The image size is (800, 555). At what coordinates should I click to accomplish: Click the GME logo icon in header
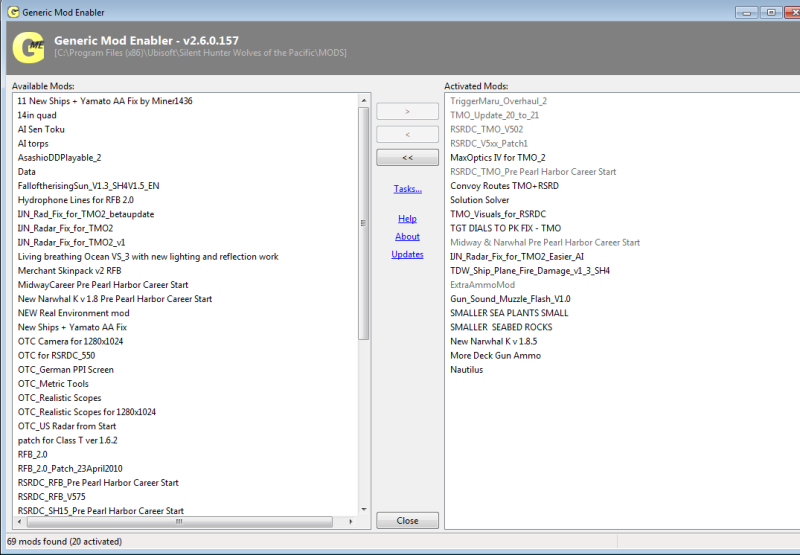[29, 47]
